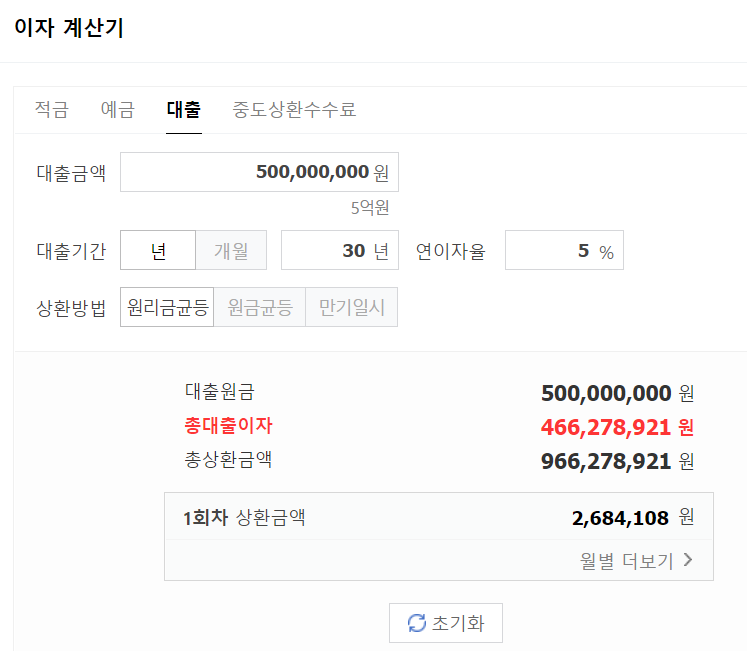Image resolution: width=747 pixels, height=651 pixels.
Task: Click the 966,278,921 total repayment value
Action: (605, 462)
